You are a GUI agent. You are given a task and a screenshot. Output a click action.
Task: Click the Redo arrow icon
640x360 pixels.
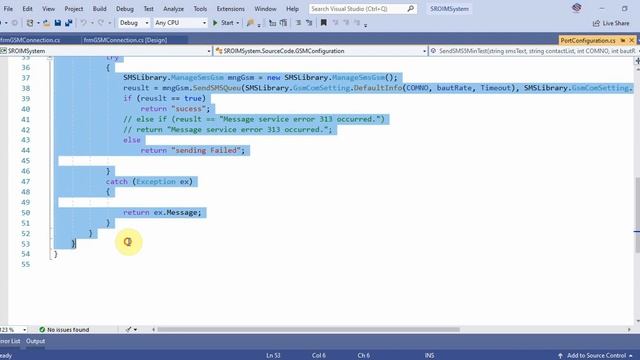click(x=101, y=23)
